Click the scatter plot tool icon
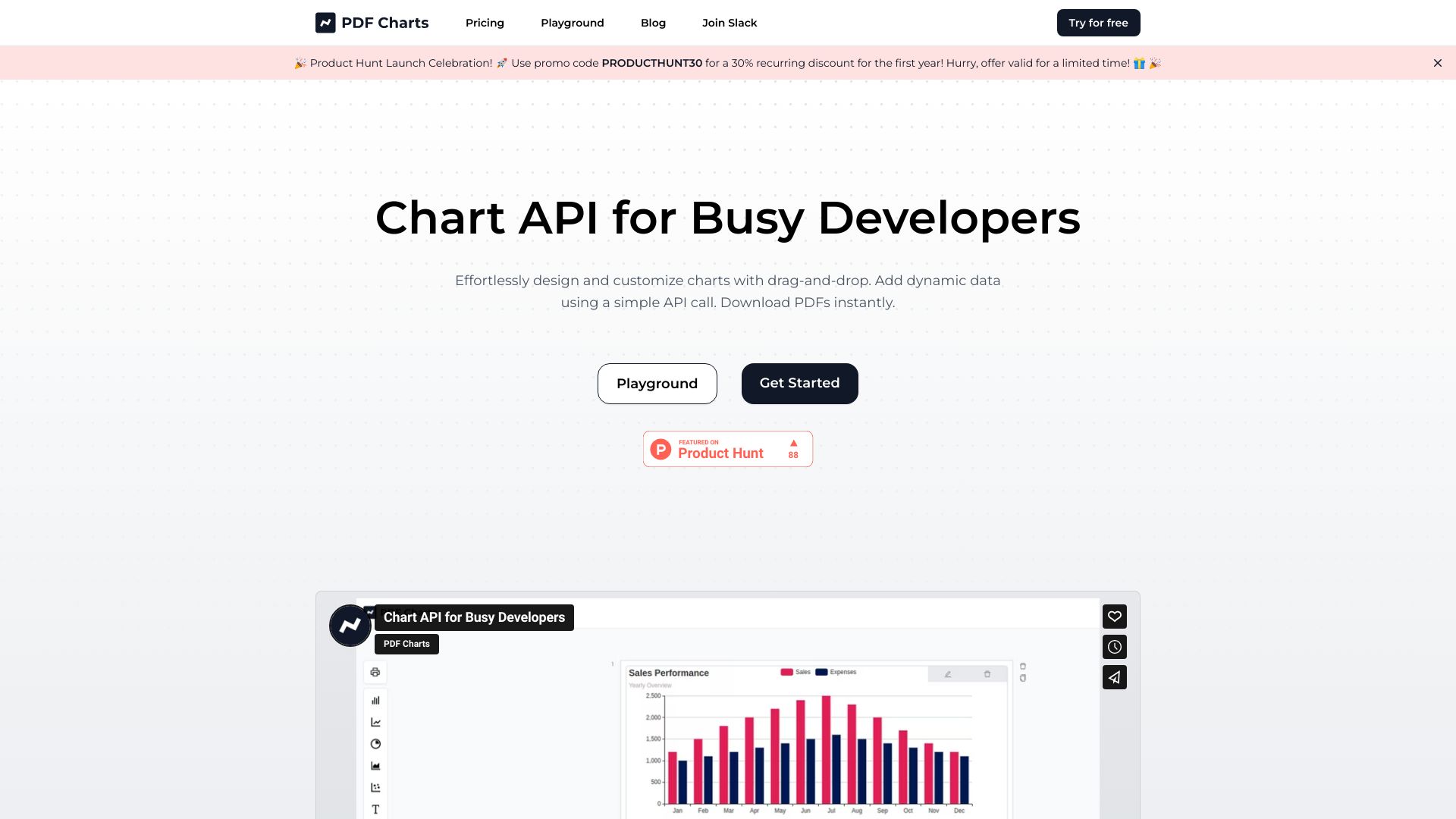 376,787
